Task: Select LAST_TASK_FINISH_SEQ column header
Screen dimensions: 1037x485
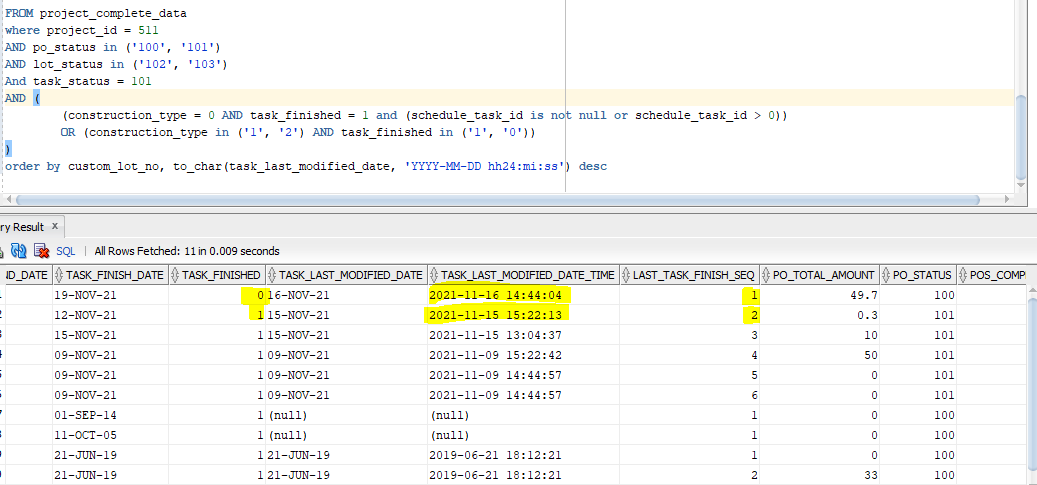Action: (690, 275)
